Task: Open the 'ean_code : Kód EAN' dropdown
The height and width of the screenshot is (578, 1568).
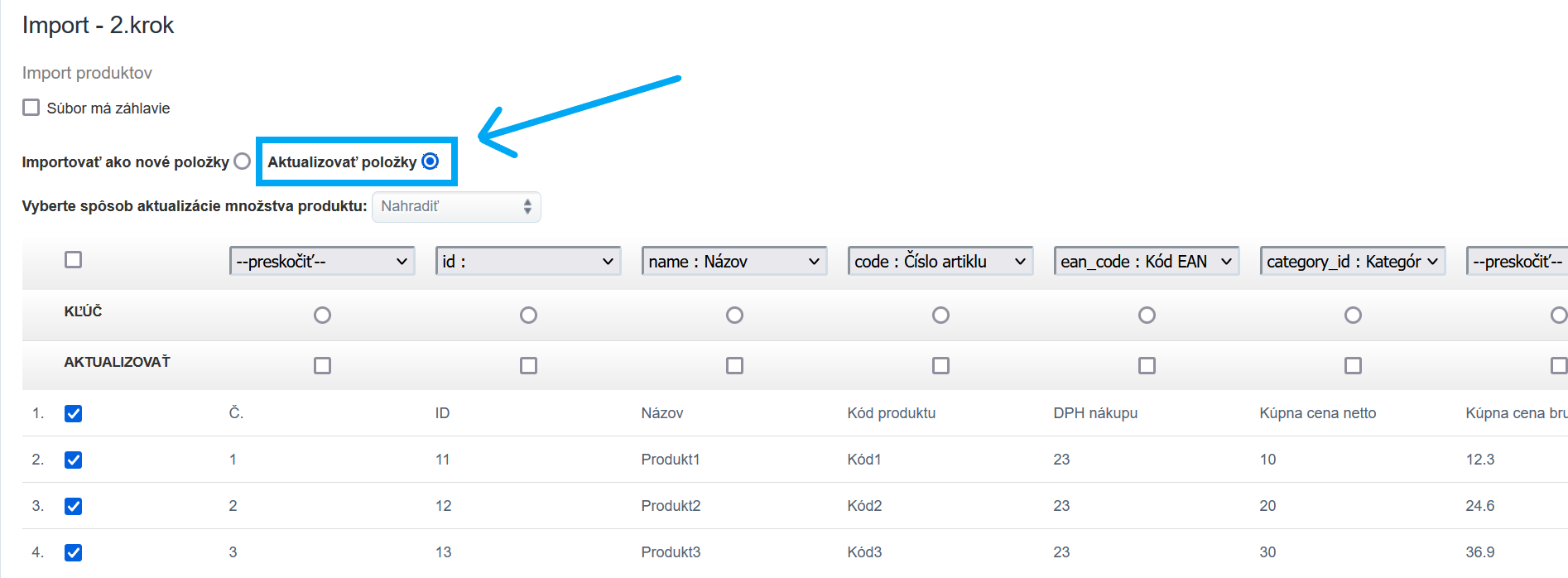Action: [1147, 262]
